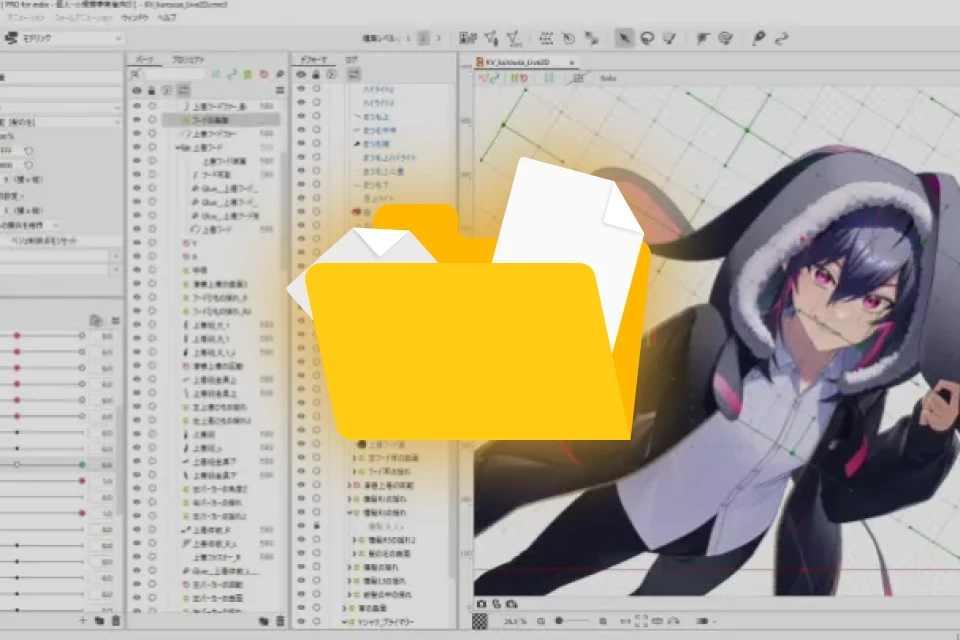The image size is (960, 640).
Task: Click the camera snapshot icon below the canvas
Action: point(481,604)
